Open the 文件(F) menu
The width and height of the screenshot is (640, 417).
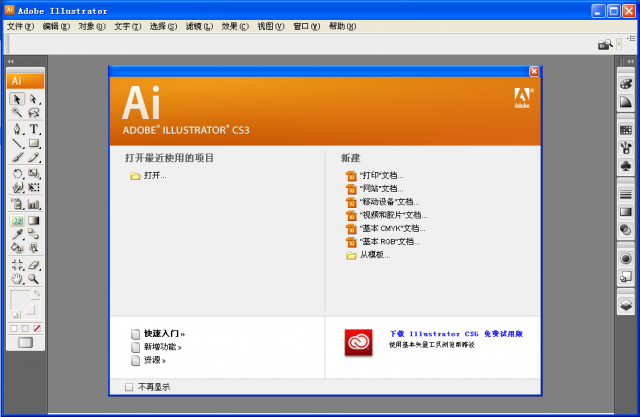(x=20, y=27)
